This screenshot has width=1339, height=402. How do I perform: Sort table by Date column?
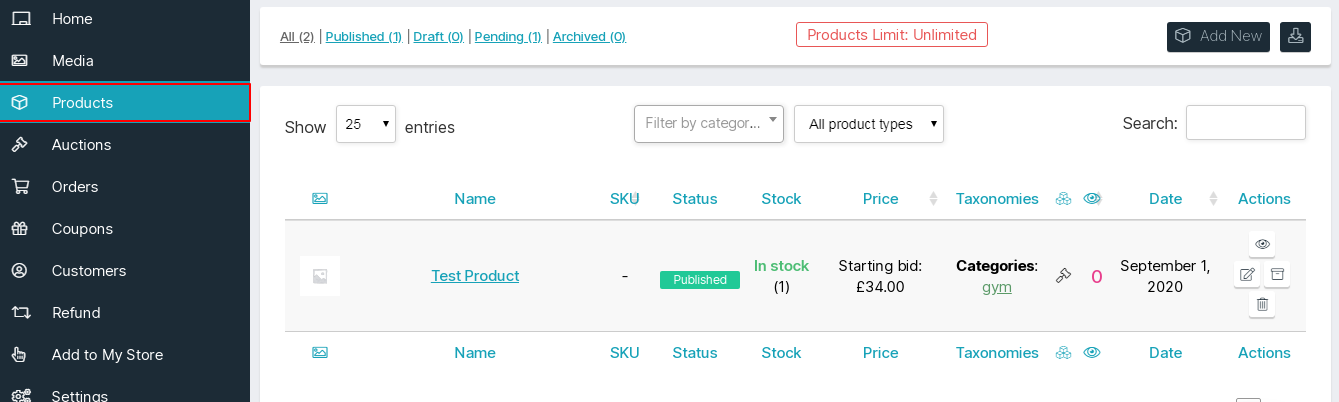pyautogui.click(x=1166, y=199)
